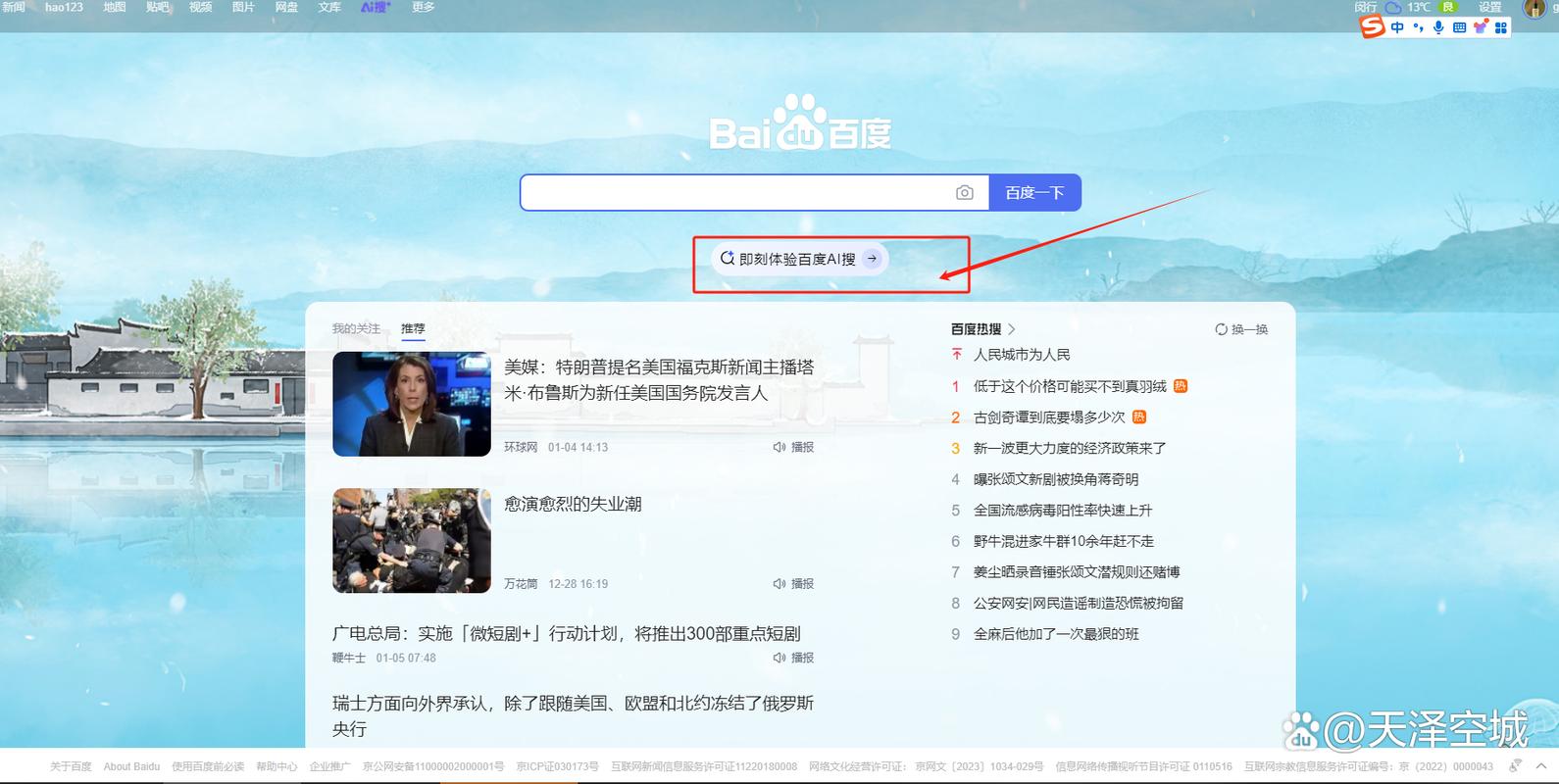Expand 百度热搜 with the chevron arrow
1559x784 pixels.
(1012, 329)
